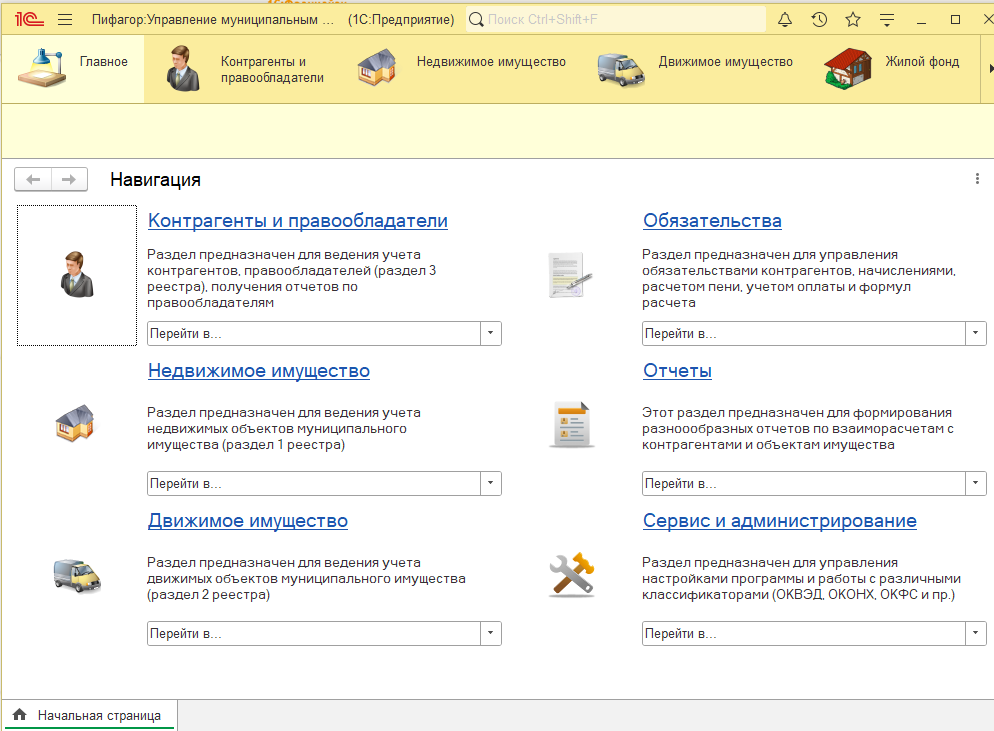Viewport: 994px width, 731px height.
Task: Click Перейти в field under Недвижимое имущество
Action: coord(314,483)
